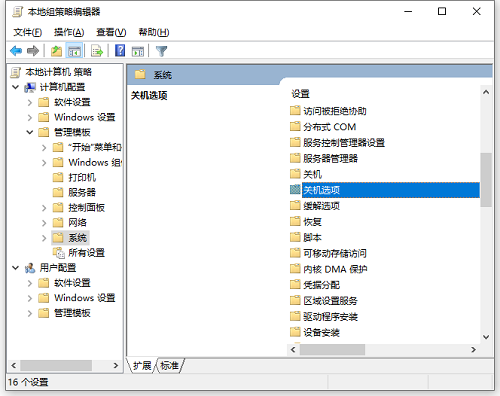Click the 所有设置 icon in tree

coord(59,253)
